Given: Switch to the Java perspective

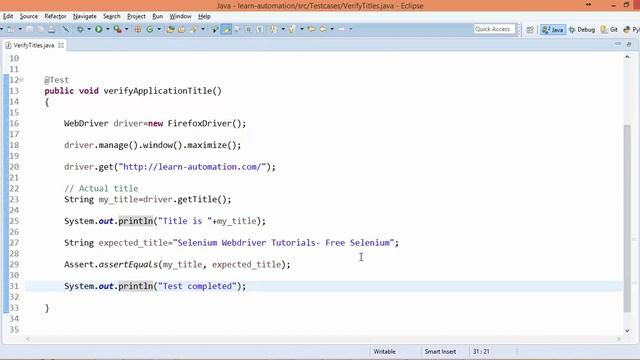Looking at the screenshot, I should (553, 29).
